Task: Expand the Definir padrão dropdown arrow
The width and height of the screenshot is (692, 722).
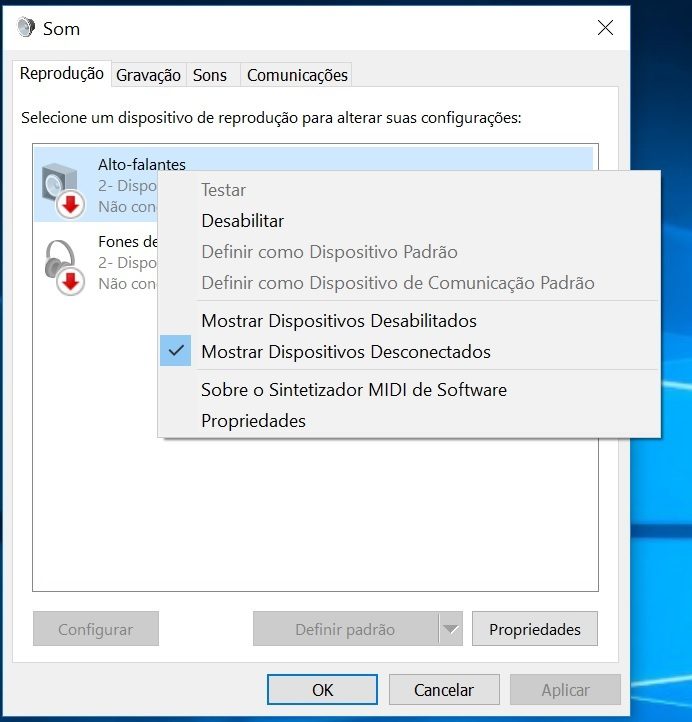Action: (451, 629)
